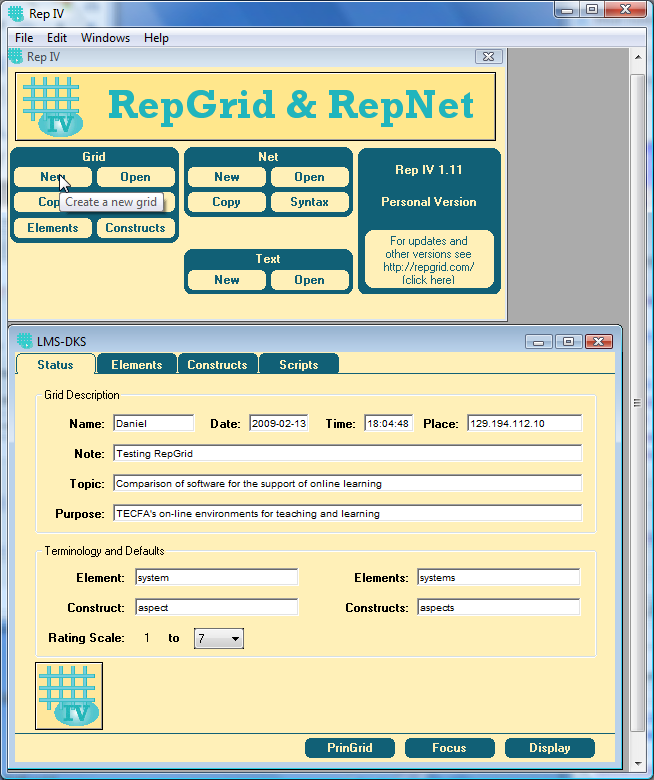The height and width of the screenshot is (780, 654).
Task: Click the Display button
Action: click(549, 748)
